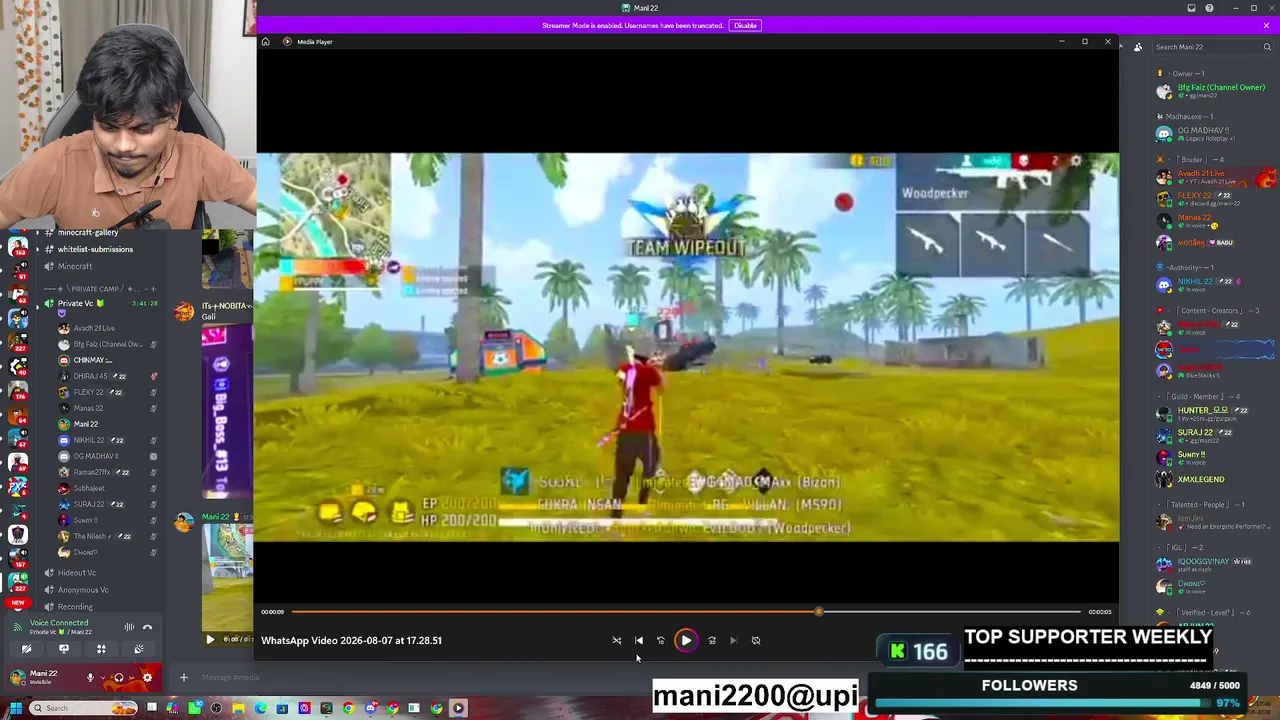Turn on camera in voice panel
Viewport: 1280px width, 720px height.
pos(27,649)
